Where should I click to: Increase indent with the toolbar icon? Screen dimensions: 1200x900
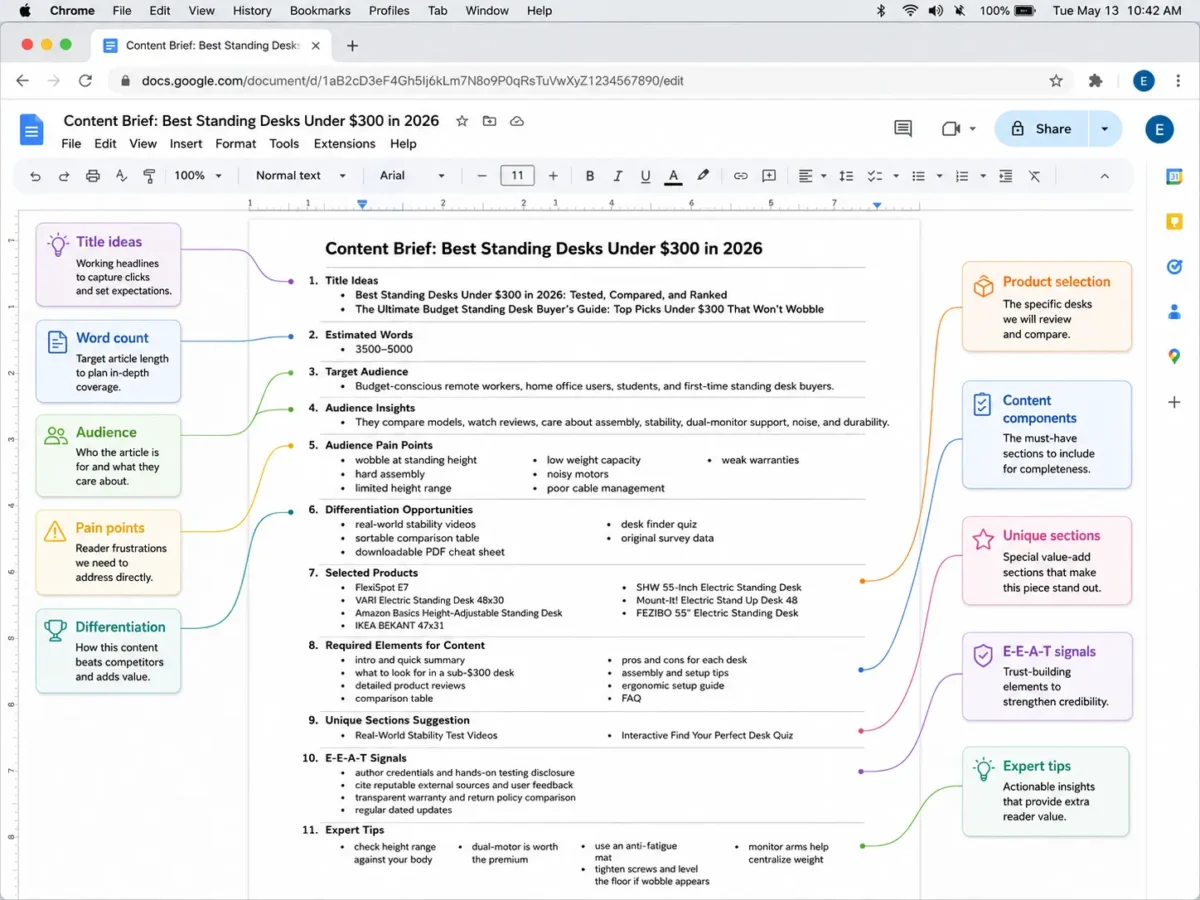[x=1006, y=176]
